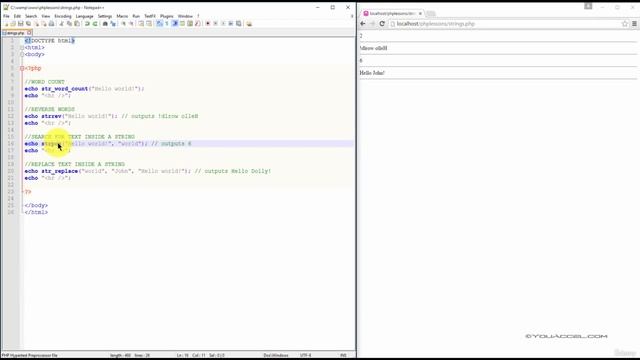The width and height of the screenshot is (640, 360).
Task: Open the browser hamburger menu
Action: click(634, 24)
